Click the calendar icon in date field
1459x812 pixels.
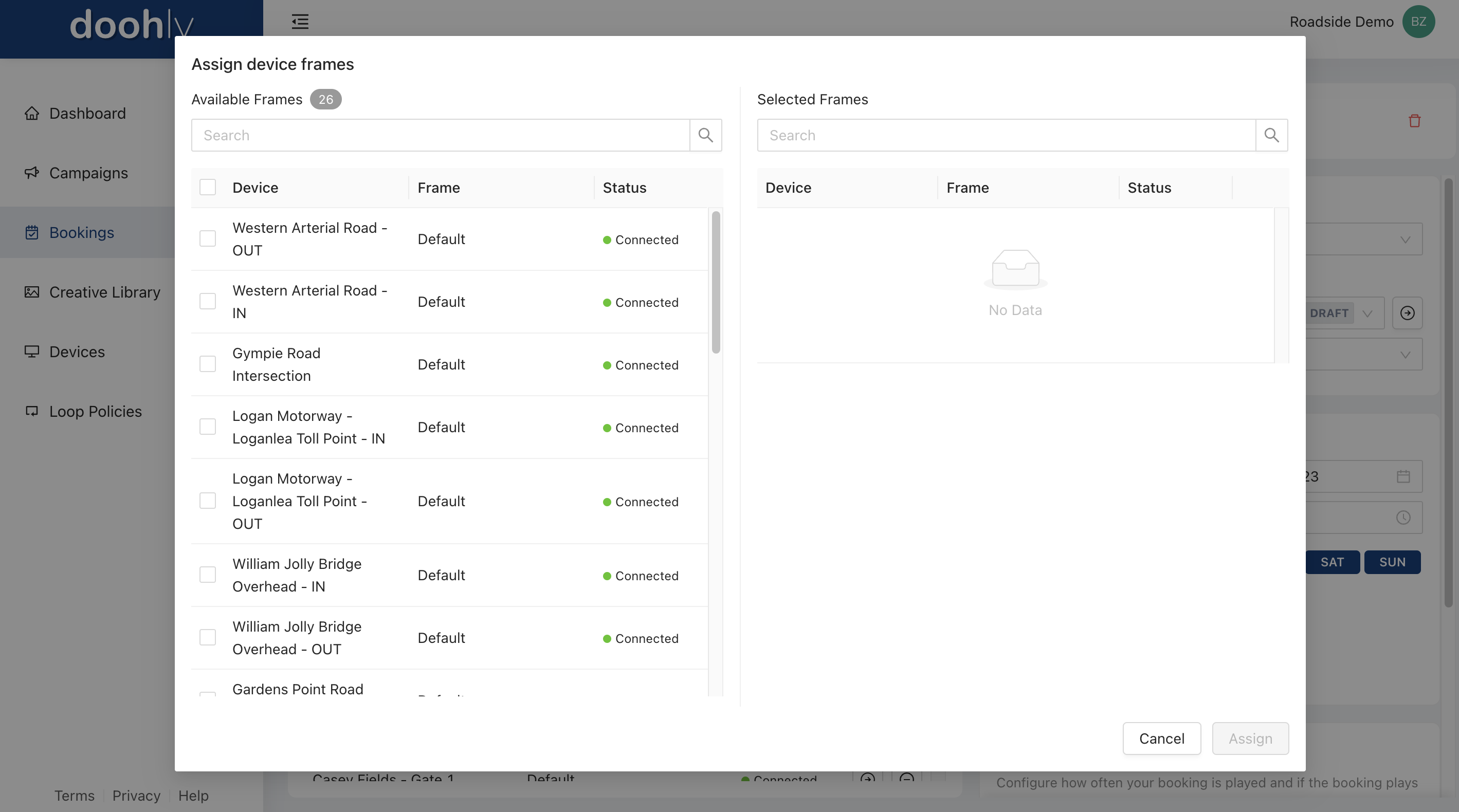pyautogui.click(x=1403, y=476)
